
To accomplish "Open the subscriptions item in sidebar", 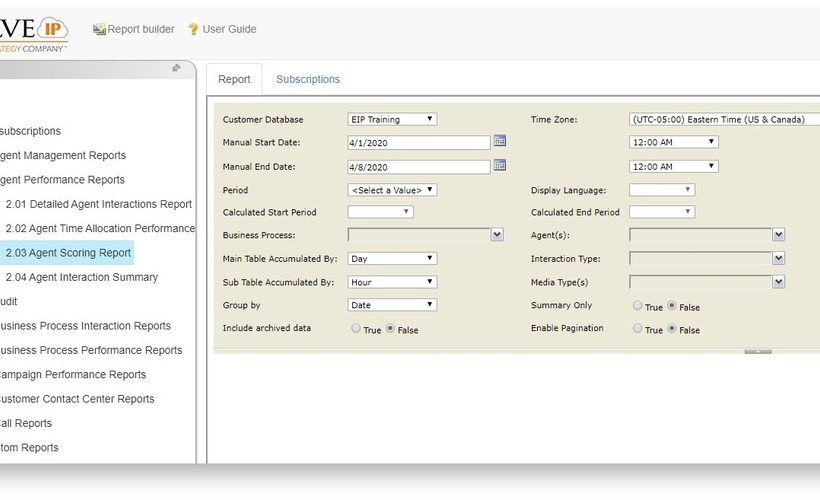I will pos(30,131).
